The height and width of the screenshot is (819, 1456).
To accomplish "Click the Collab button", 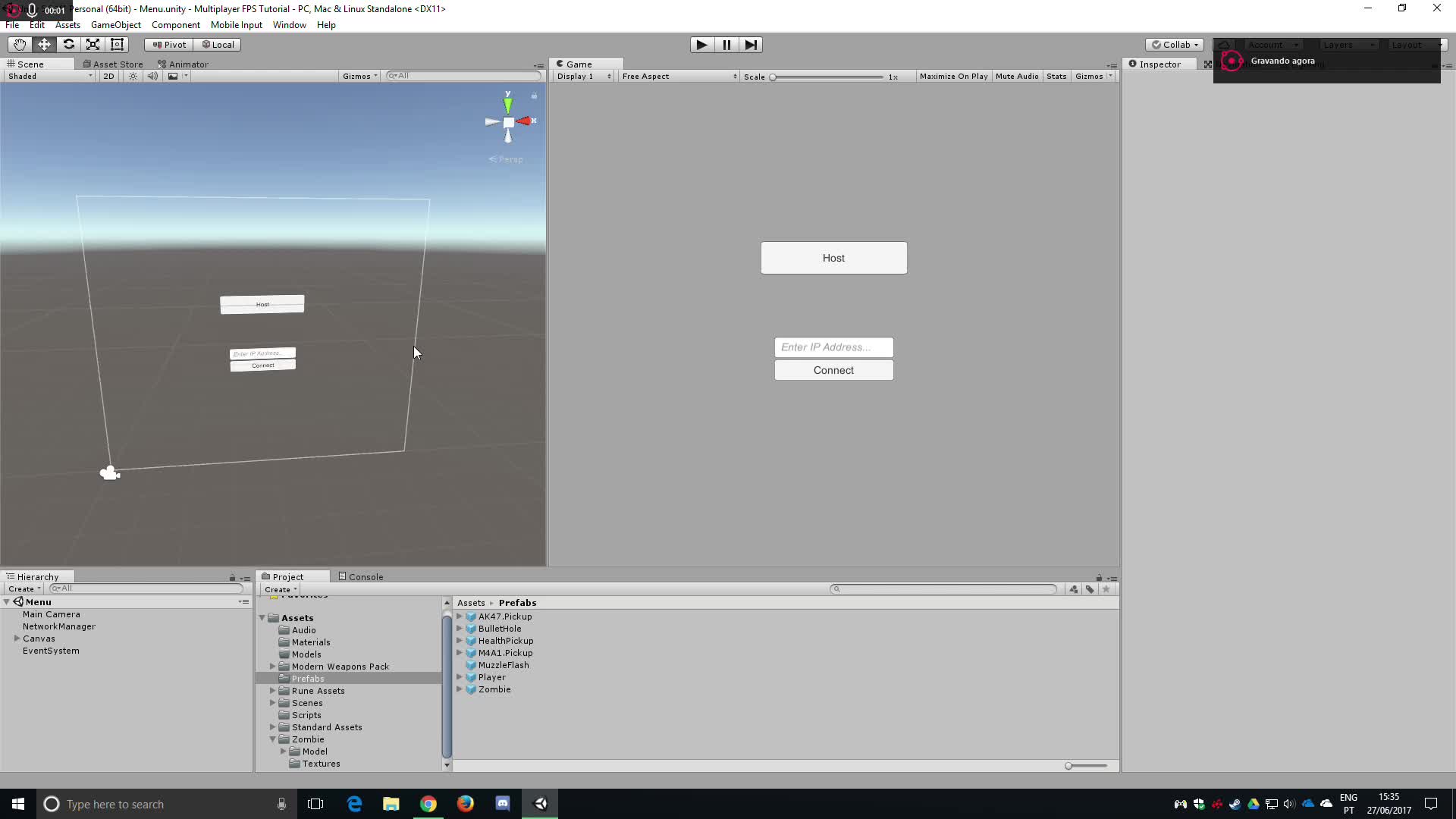I will click(x=1175, y=45).
